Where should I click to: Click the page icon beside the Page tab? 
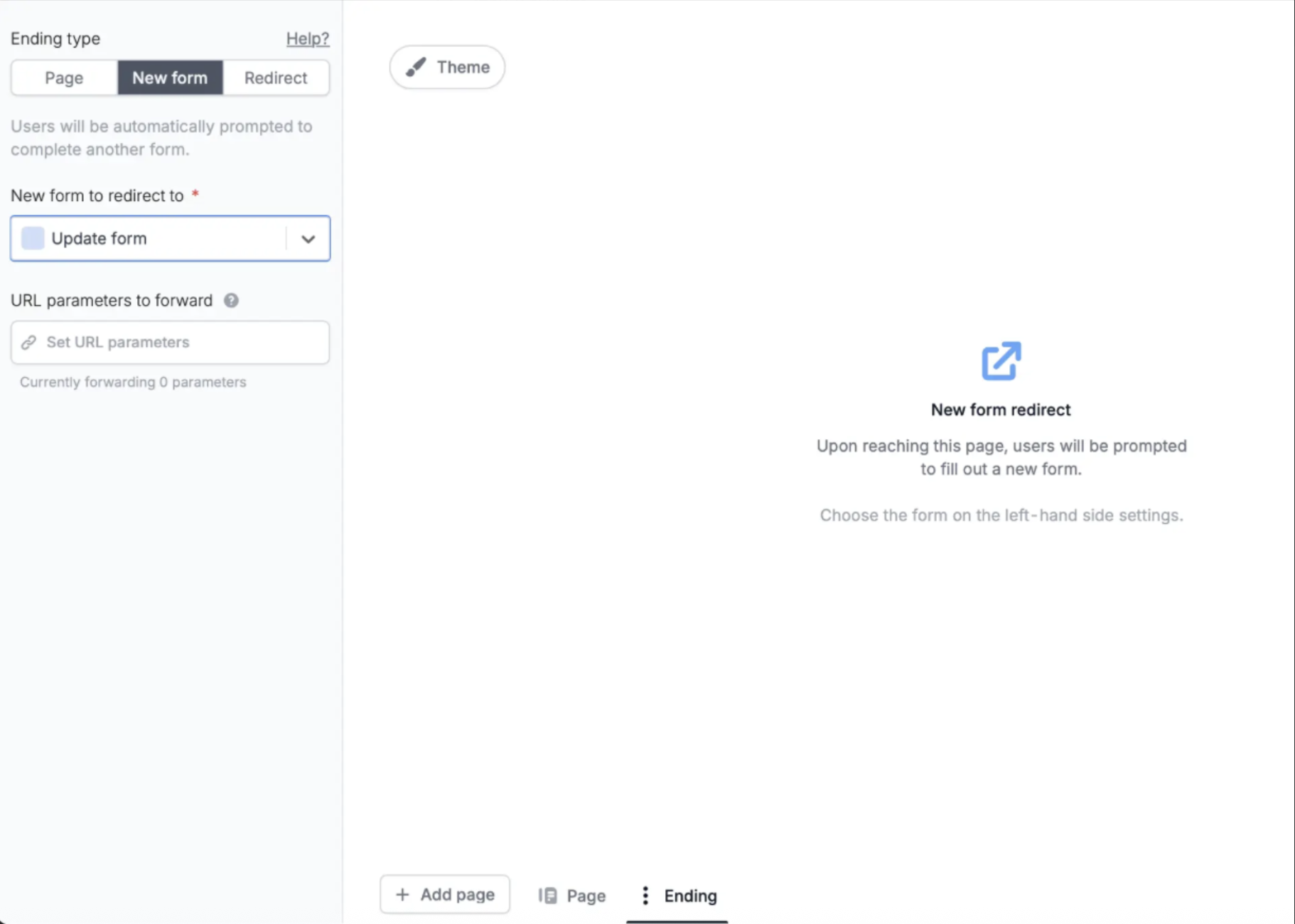pyautogui.click(x=547, y=896)
